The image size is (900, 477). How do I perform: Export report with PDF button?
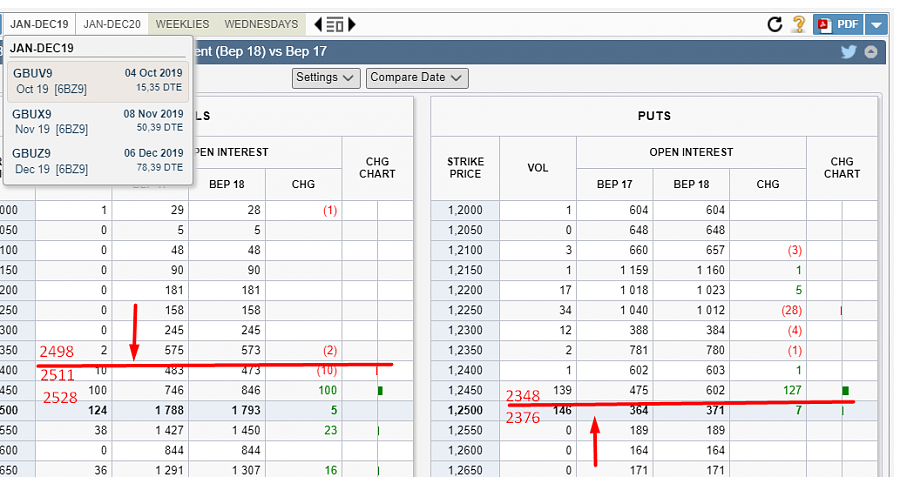(x=837, y=24)
